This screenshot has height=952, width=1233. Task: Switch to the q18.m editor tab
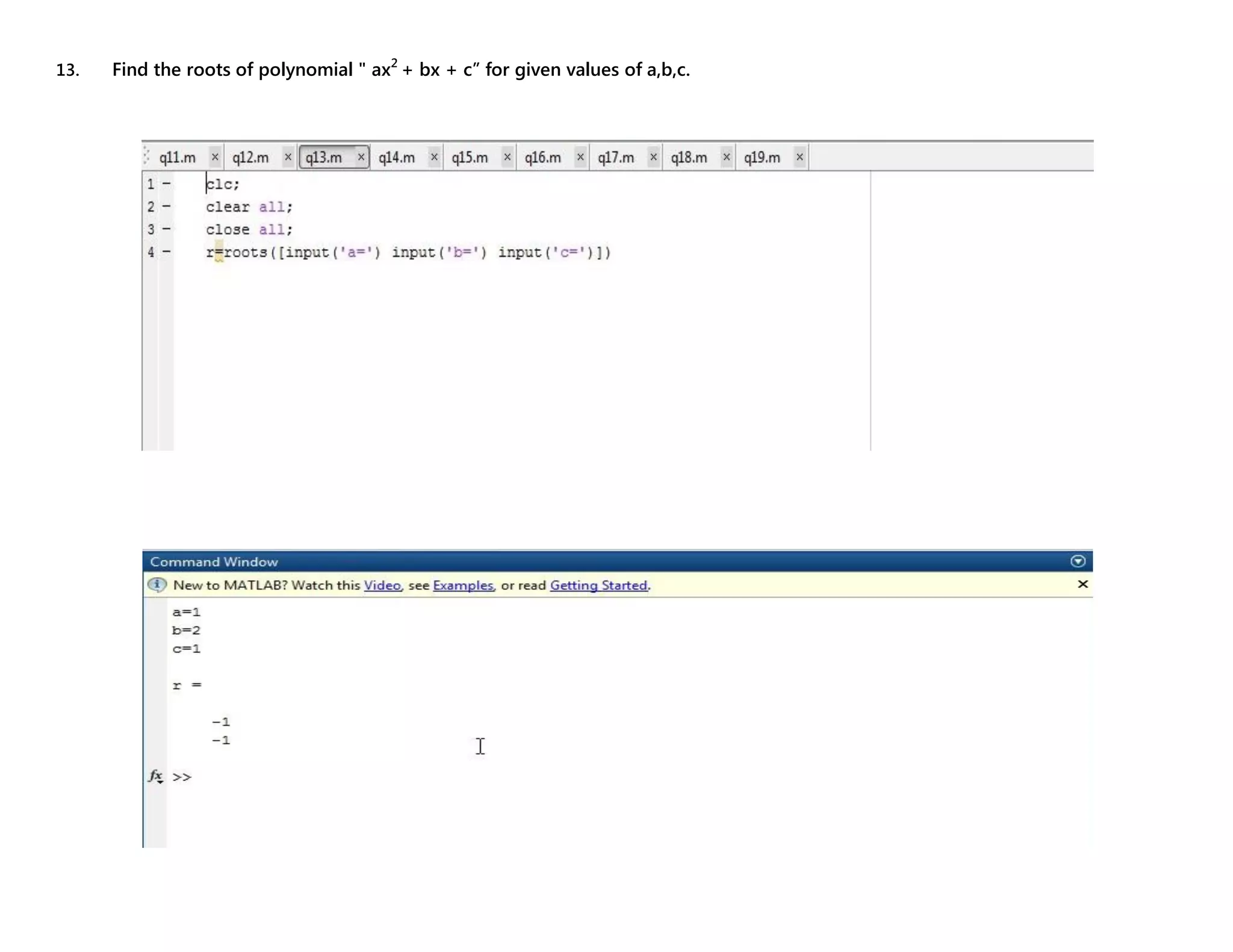pyautogui.click(x=689, y=158)
